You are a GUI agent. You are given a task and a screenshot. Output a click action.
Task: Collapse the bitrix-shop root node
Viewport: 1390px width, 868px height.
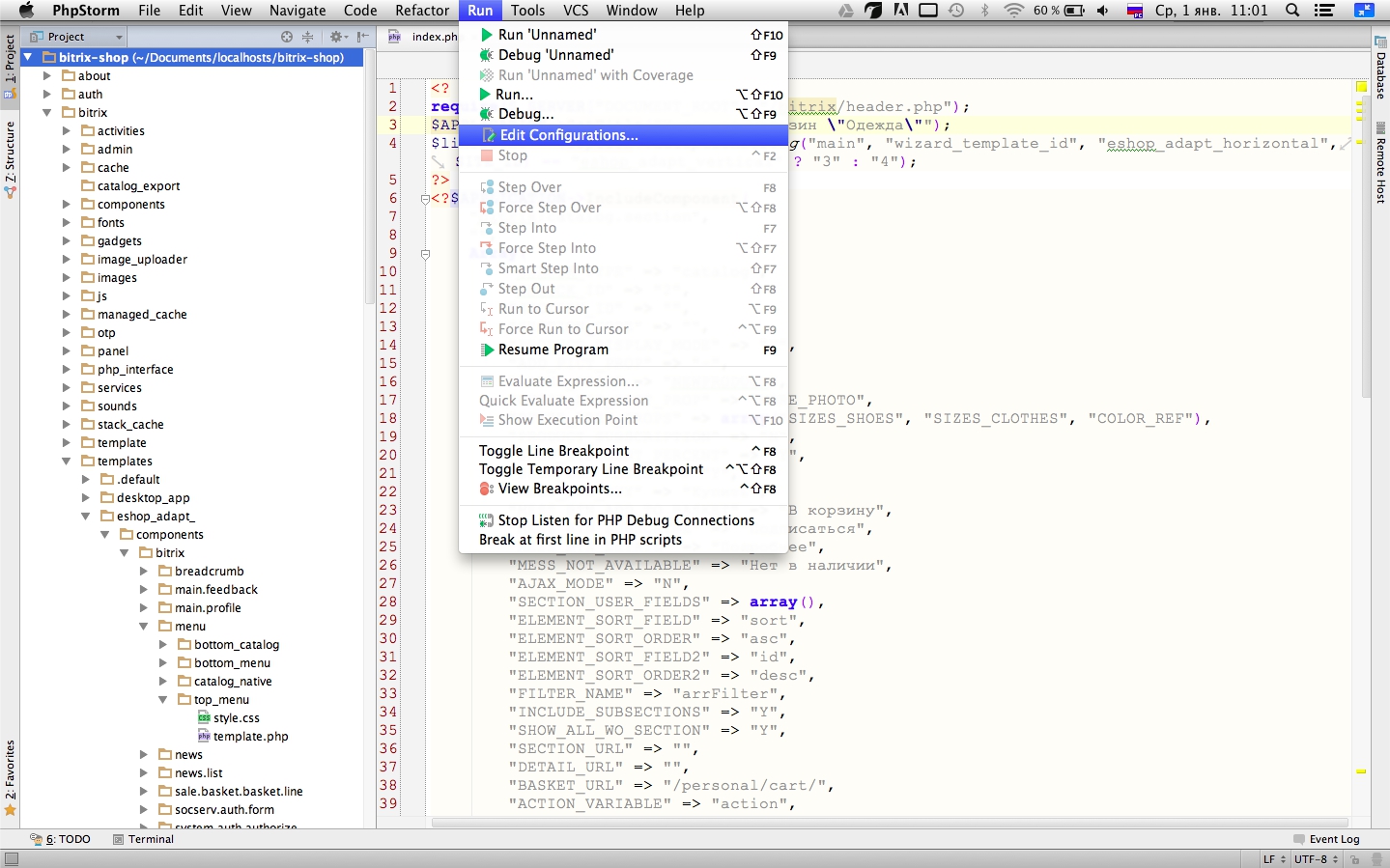click(28, 58)
